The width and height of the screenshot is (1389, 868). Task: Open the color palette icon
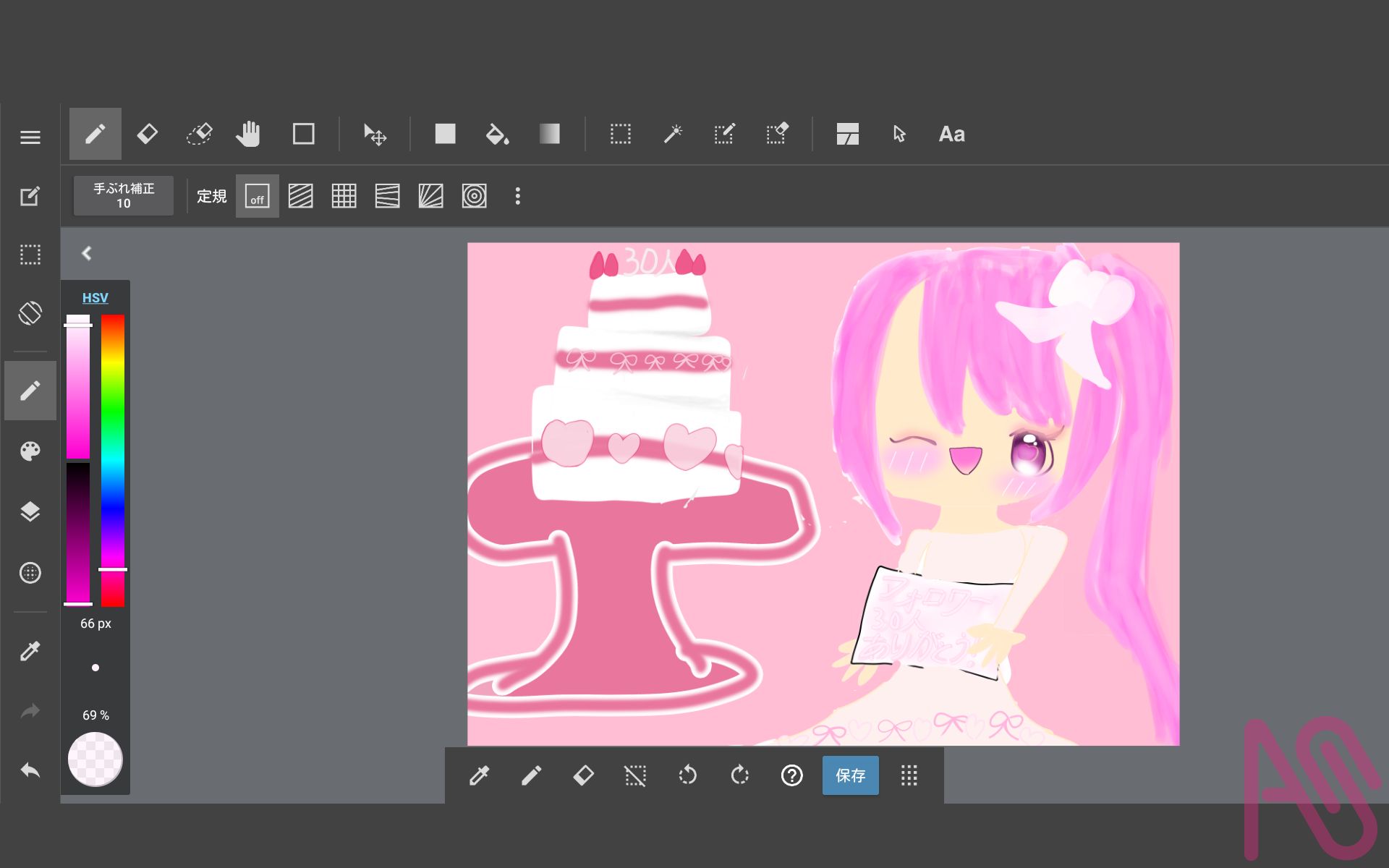pos(30,451)
